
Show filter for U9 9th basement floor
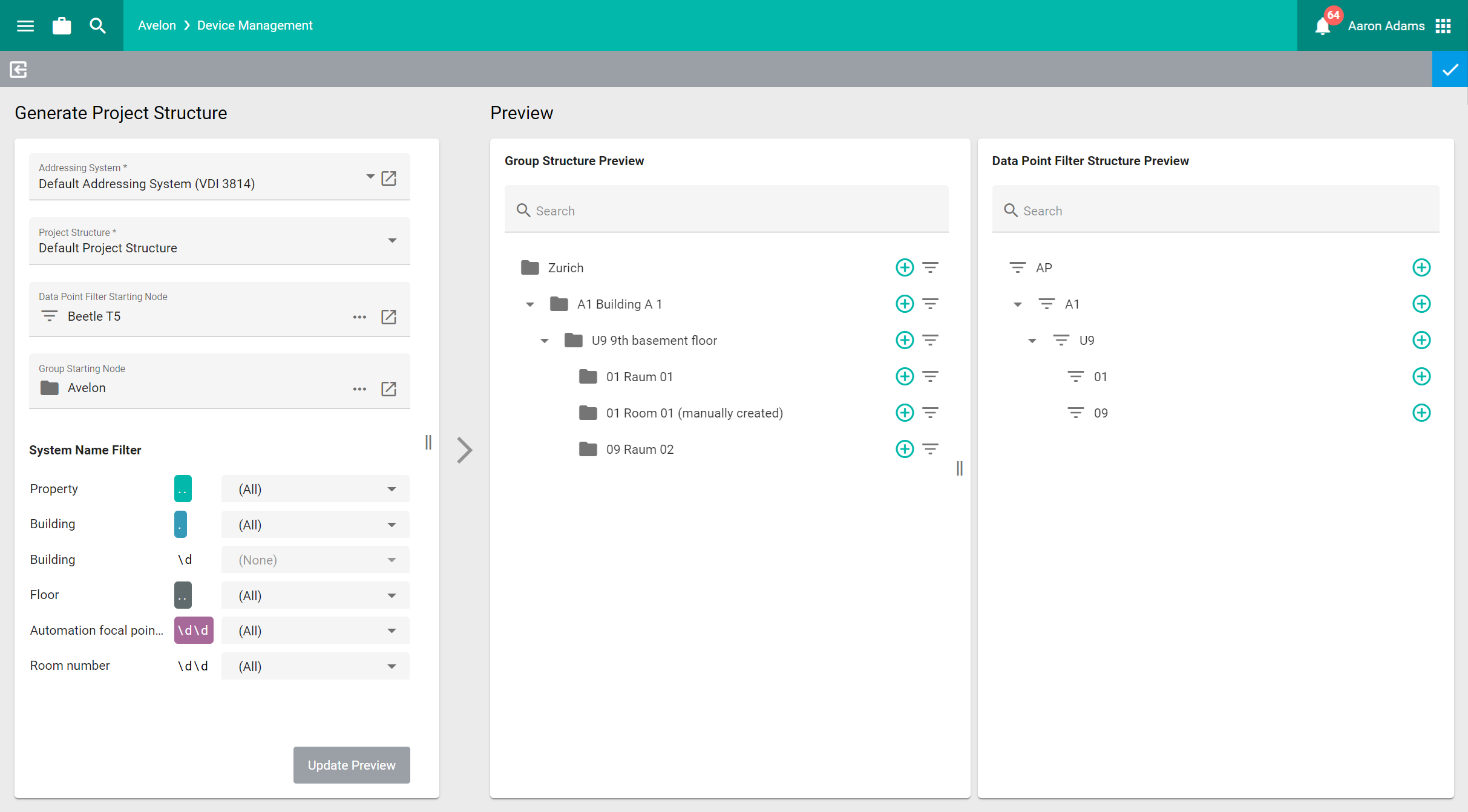[930, 340]
